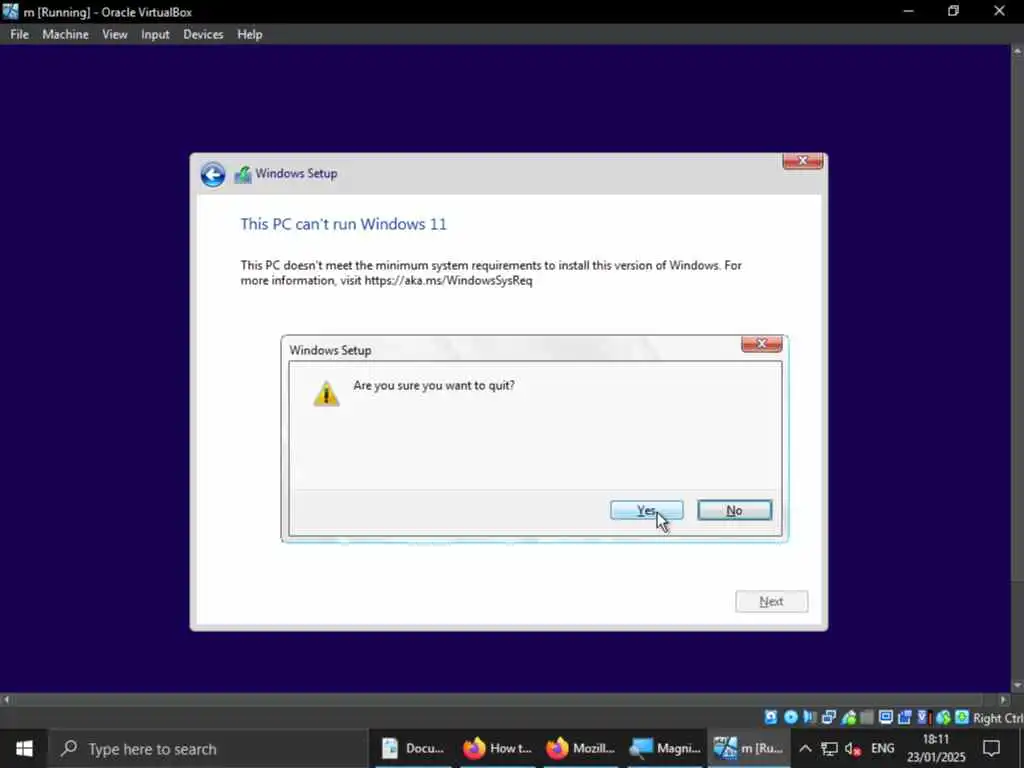
Task: Click the Windows Setup installer icon in title bar
Action: coord(243,174)
